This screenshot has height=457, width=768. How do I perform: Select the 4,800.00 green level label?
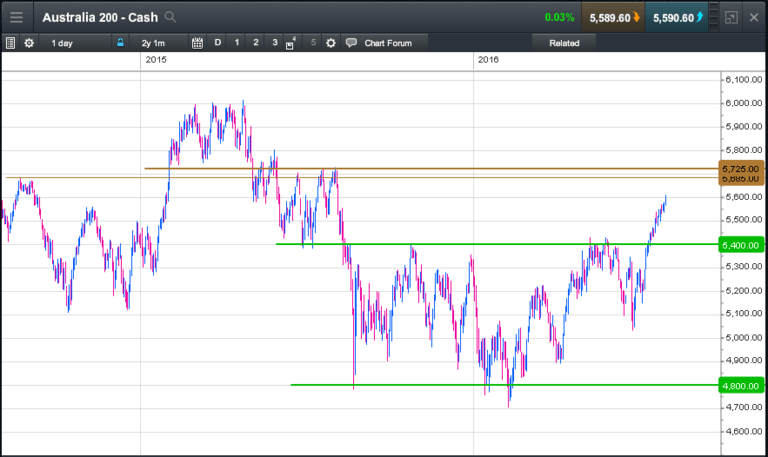pyautogui.click(x=741, y=385)
